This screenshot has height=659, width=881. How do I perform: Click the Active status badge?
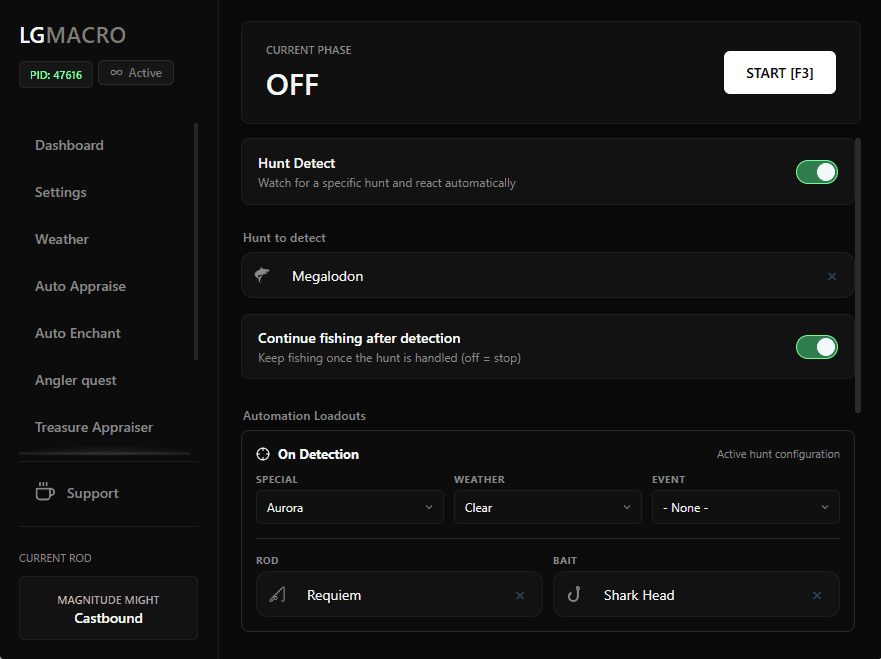coord(136,72)
